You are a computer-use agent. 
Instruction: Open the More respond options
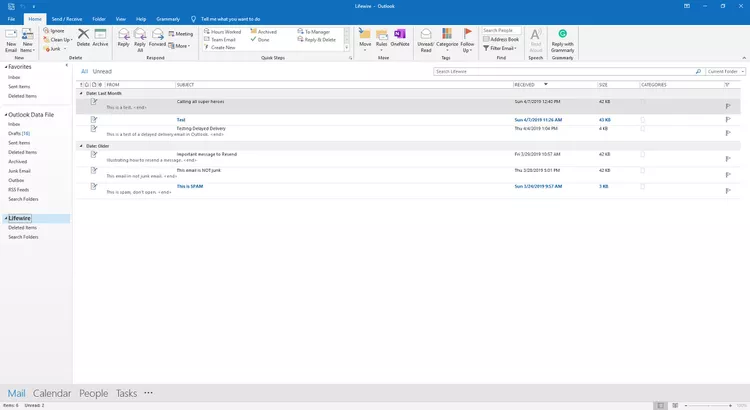tap(179, 46)
